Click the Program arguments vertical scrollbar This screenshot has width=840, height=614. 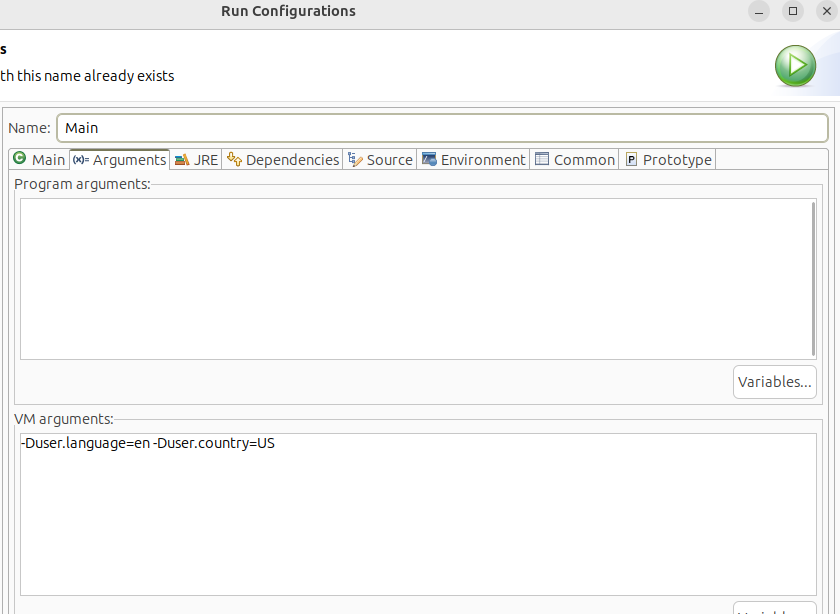(813, 278)
